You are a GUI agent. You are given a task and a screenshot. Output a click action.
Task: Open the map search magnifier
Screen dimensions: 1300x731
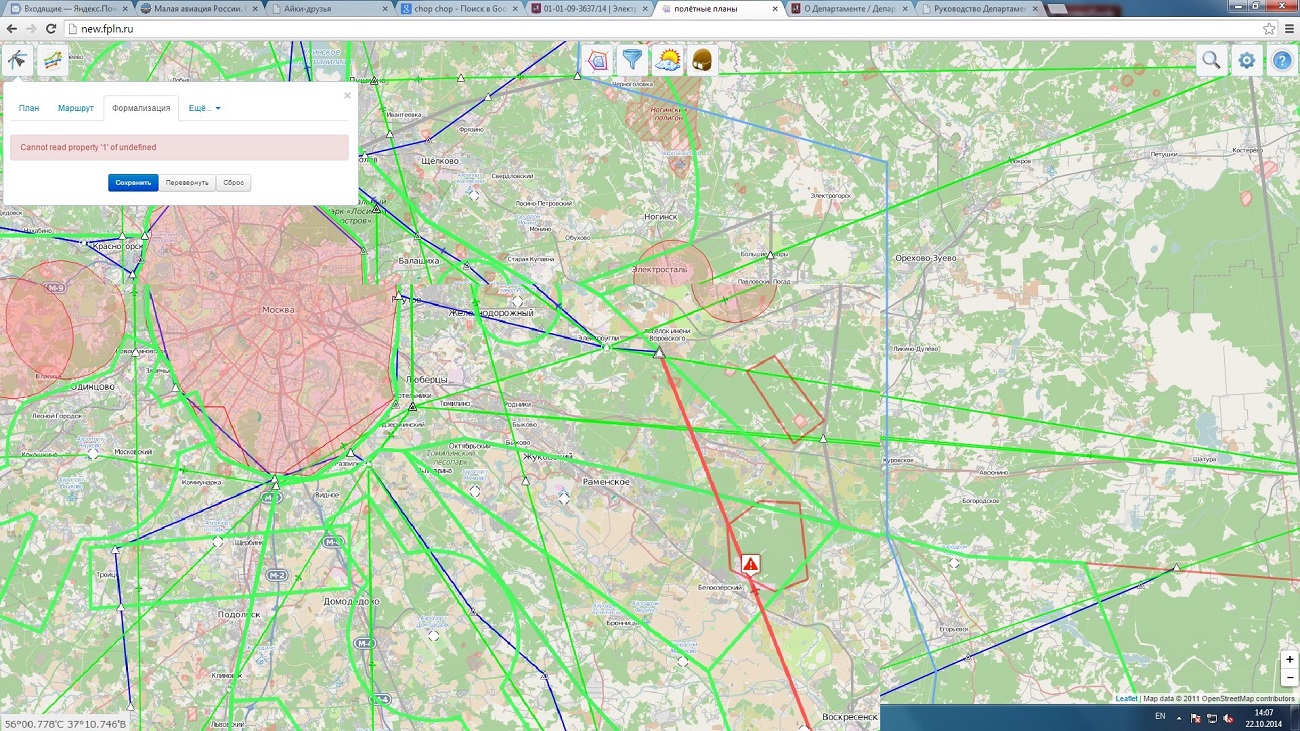click(1211, 60)
